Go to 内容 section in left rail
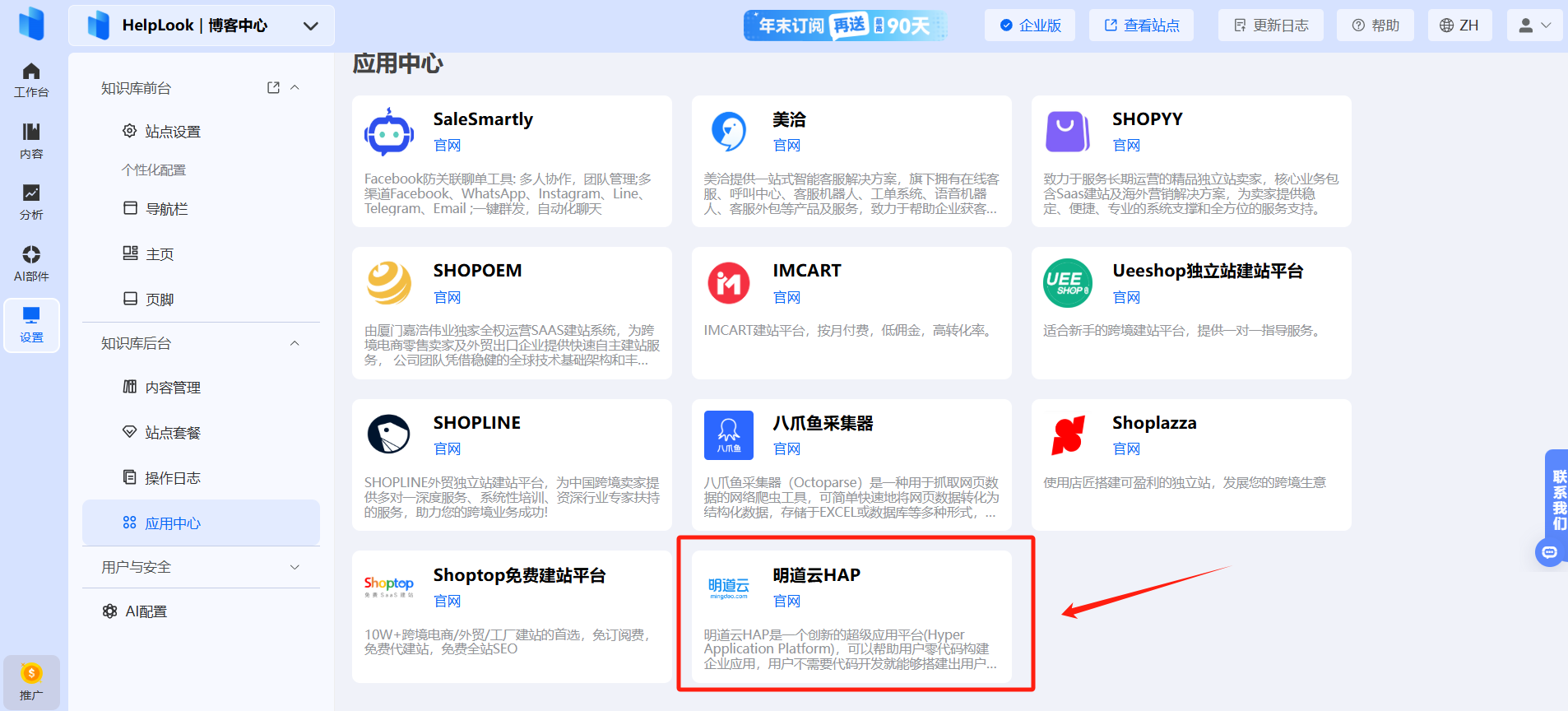The height and width of the screenshot is (711, 1568). pos(31,142)
